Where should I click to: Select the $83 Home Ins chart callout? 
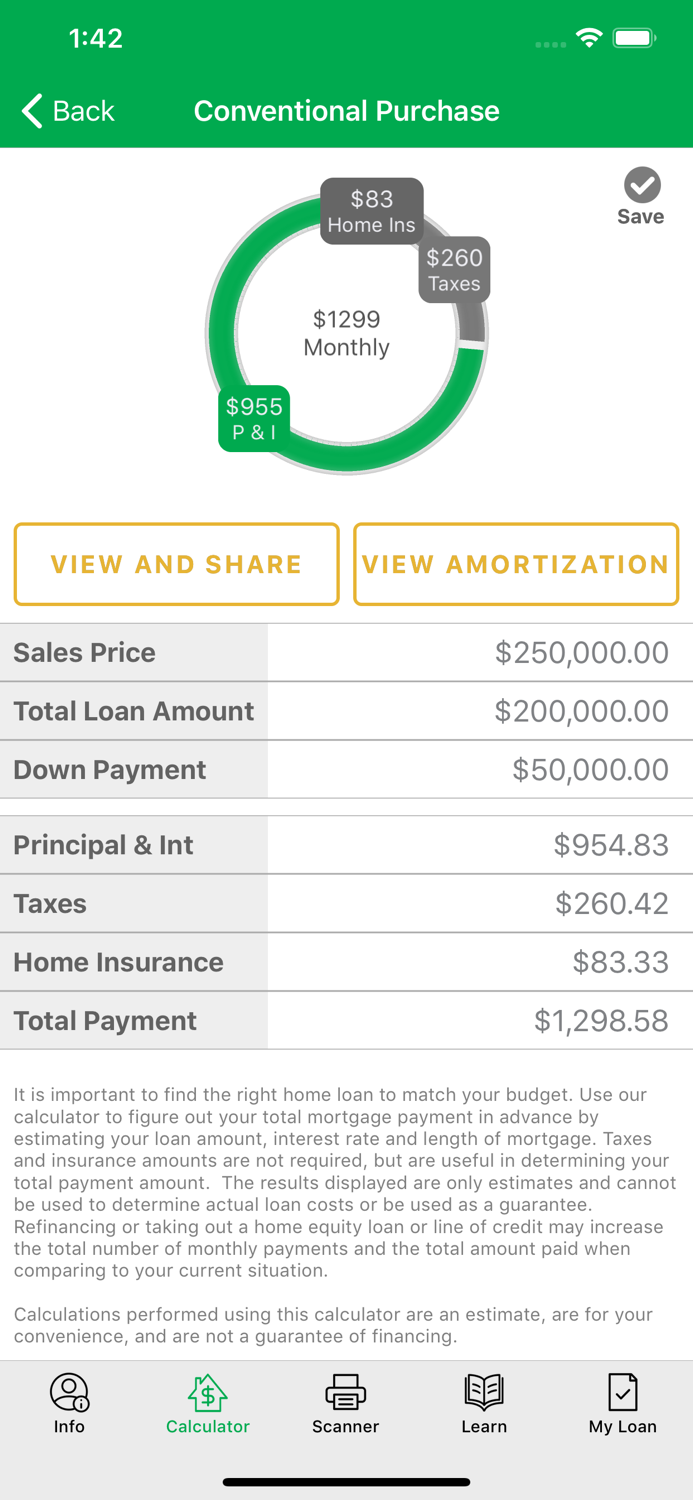371,211
